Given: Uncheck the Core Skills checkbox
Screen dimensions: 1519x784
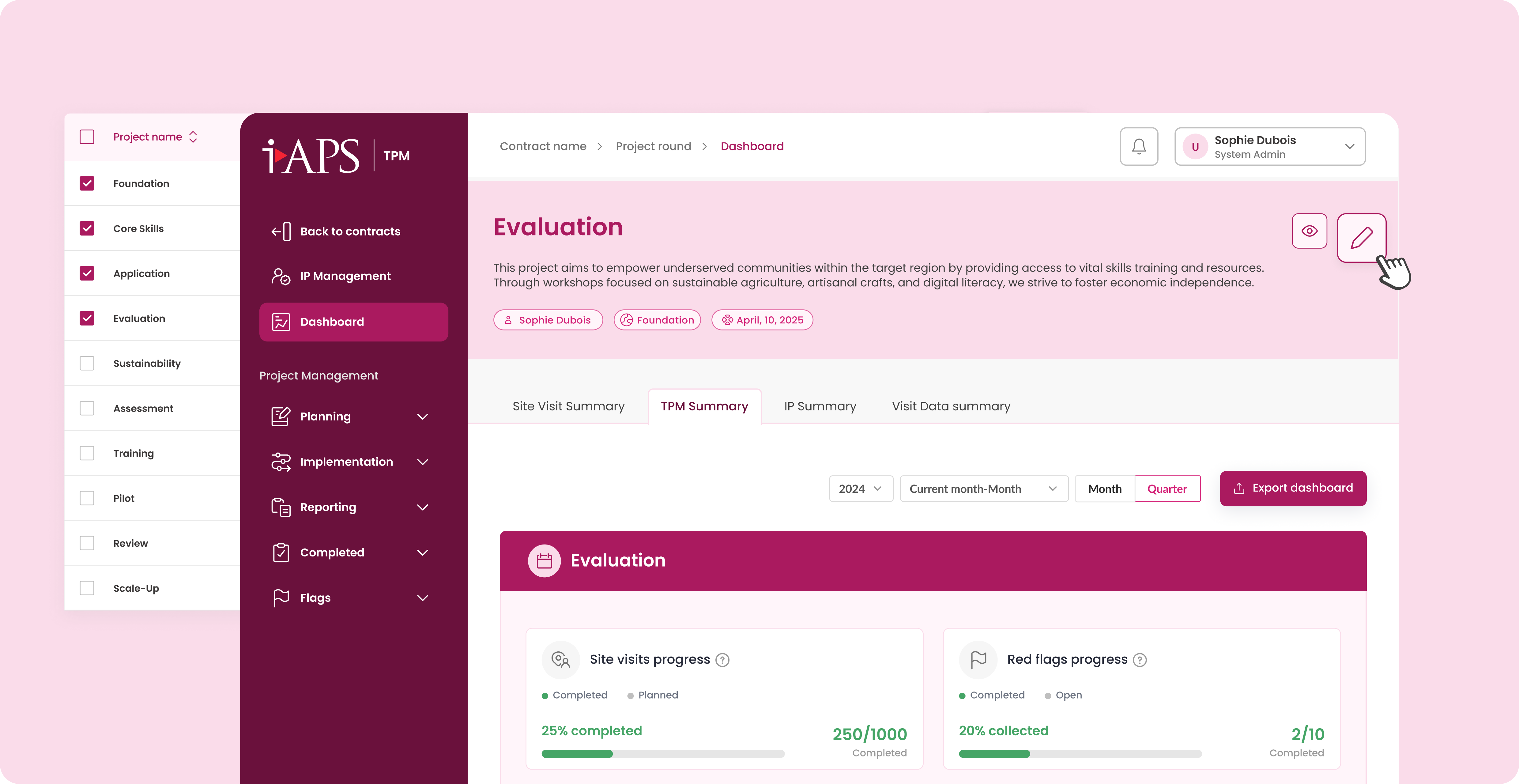Looking at the screenshot, I should tap(87, 228).
